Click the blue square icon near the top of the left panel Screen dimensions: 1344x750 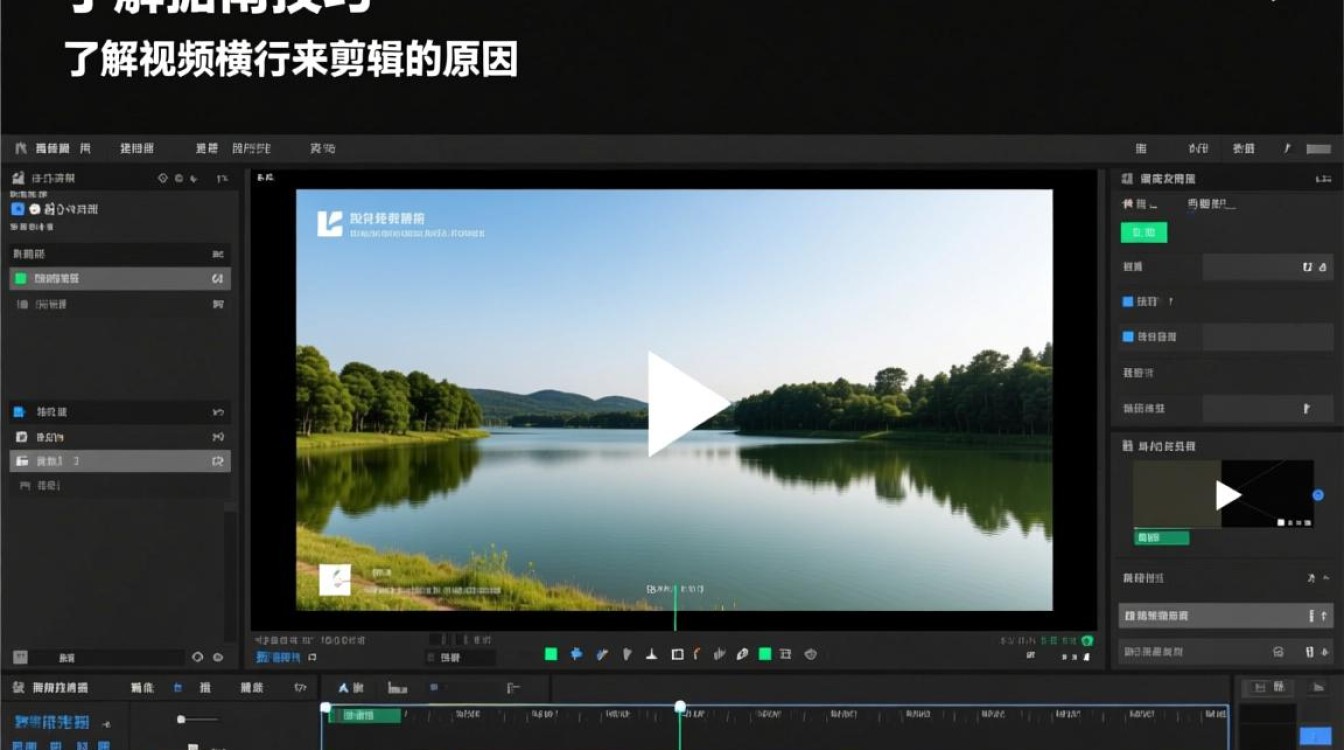coord(17,209)
